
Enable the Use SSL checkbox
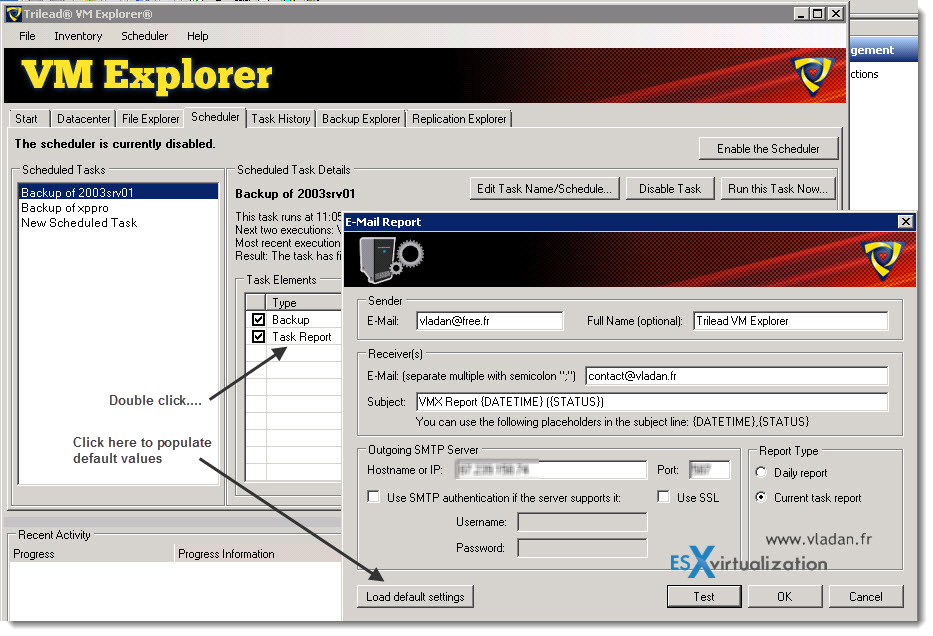coord(663,497)
